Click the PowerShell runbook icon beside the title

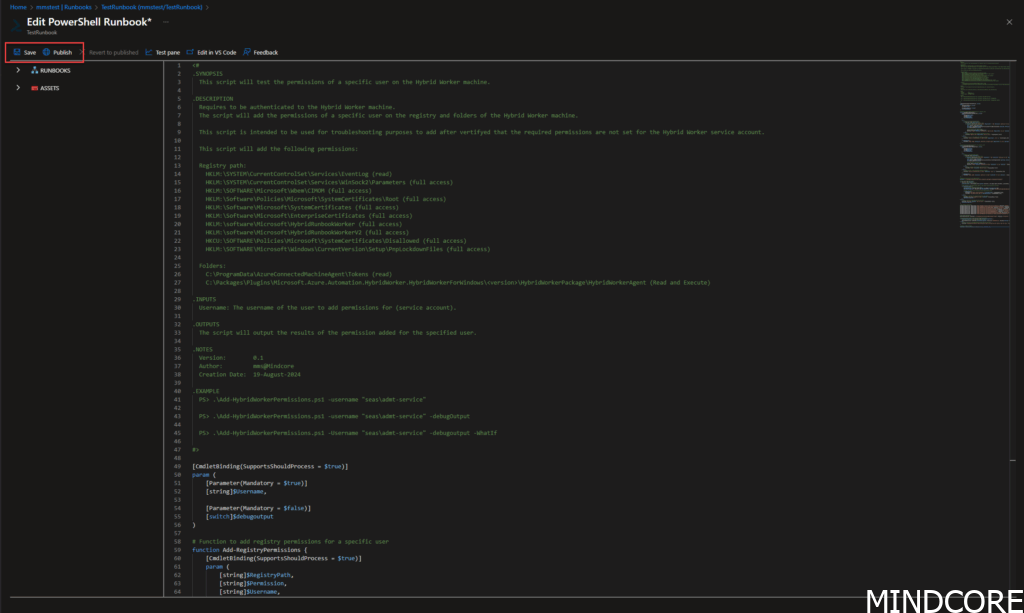(x=15, y=25)
